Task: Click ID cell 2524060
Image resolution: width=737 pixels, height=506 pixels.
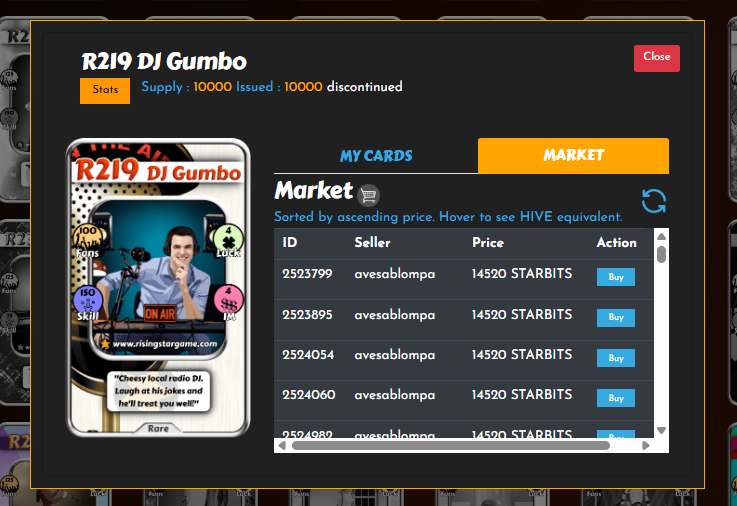Action: click(x=309, y=395)
